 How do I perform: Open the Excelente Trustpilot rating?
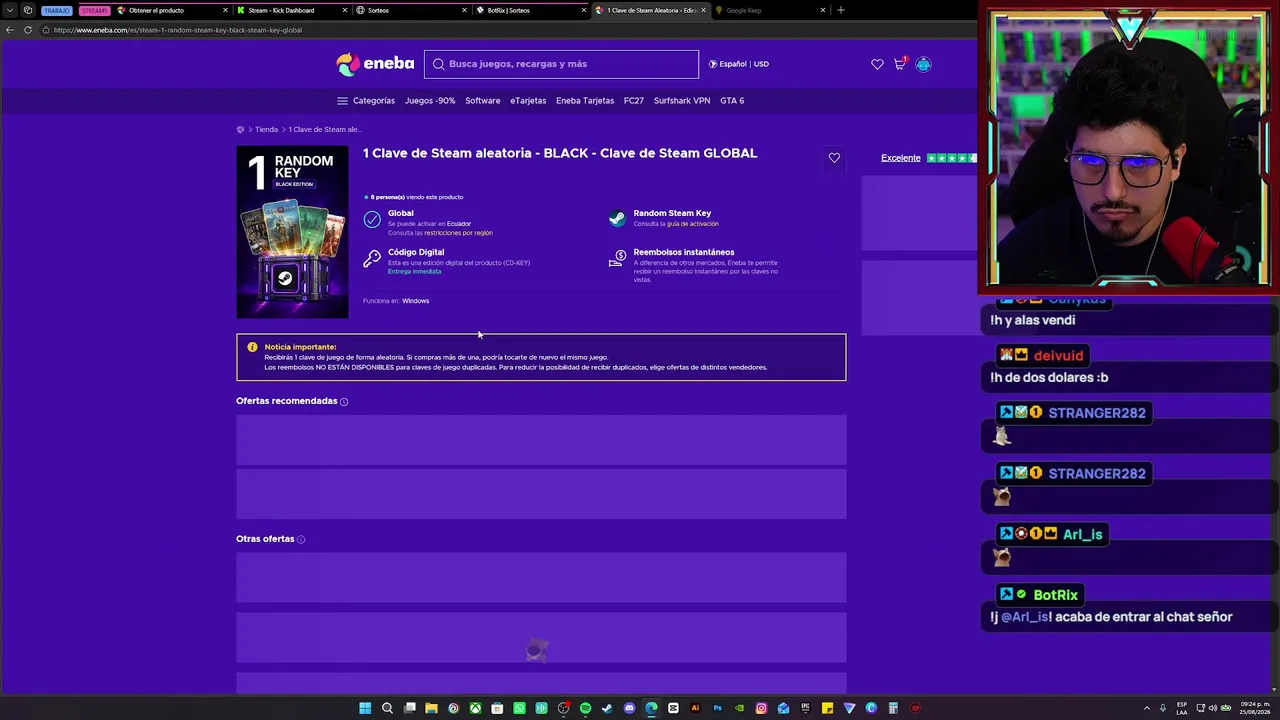coord(900,158)
